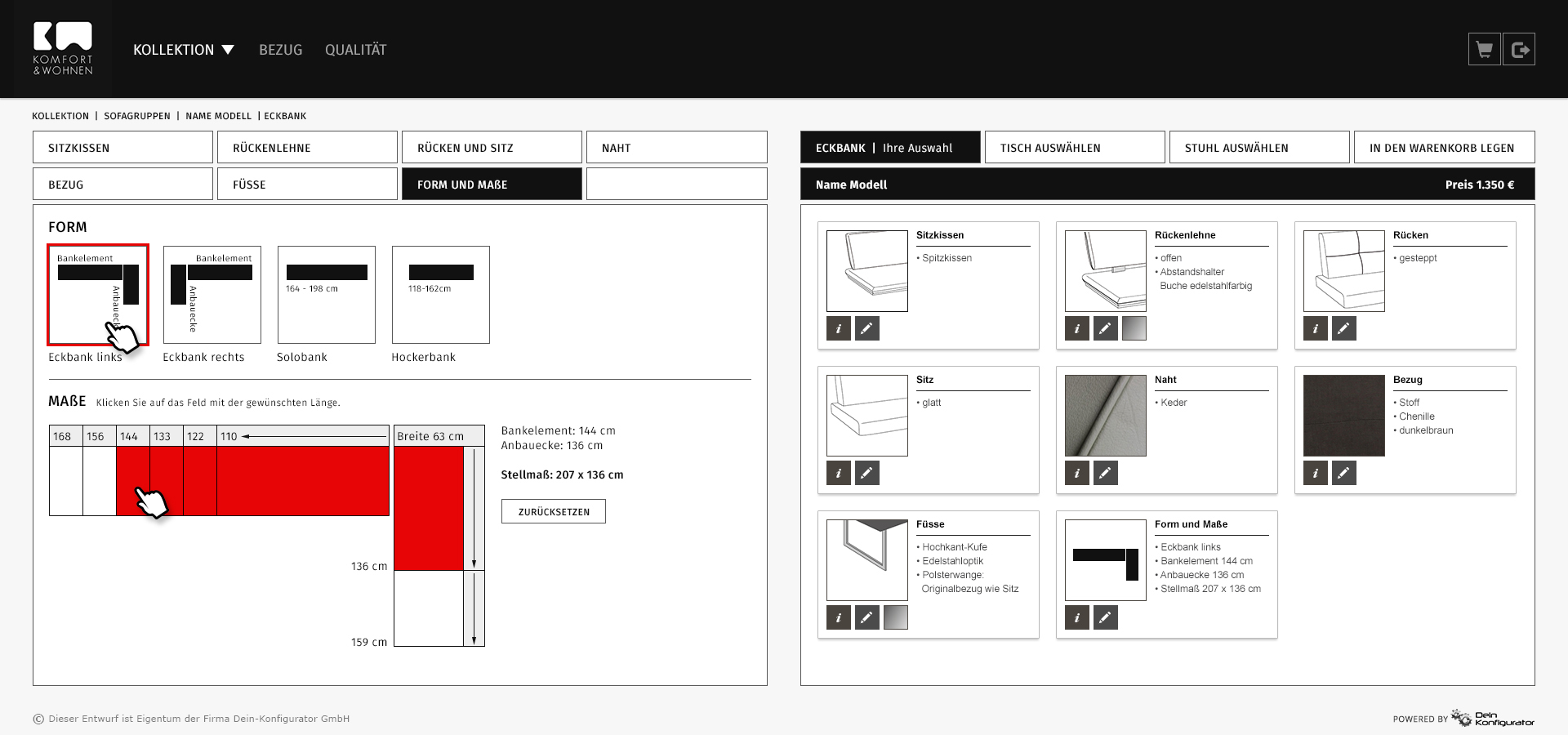Edit the Form und Maße selection
The height and width of the screenshot is (735, 1568).
(1105, 617)
